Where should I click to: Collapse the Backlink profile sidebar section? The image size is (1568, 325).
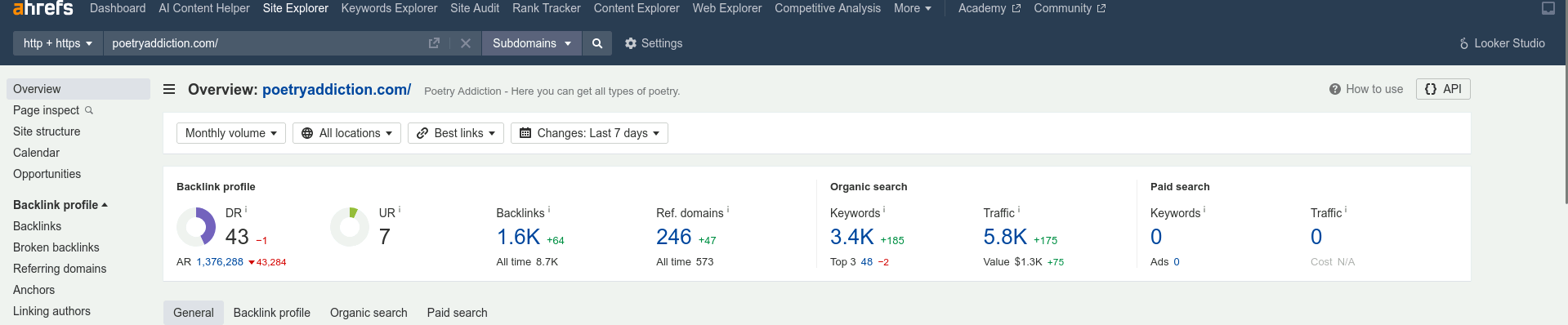60,205
